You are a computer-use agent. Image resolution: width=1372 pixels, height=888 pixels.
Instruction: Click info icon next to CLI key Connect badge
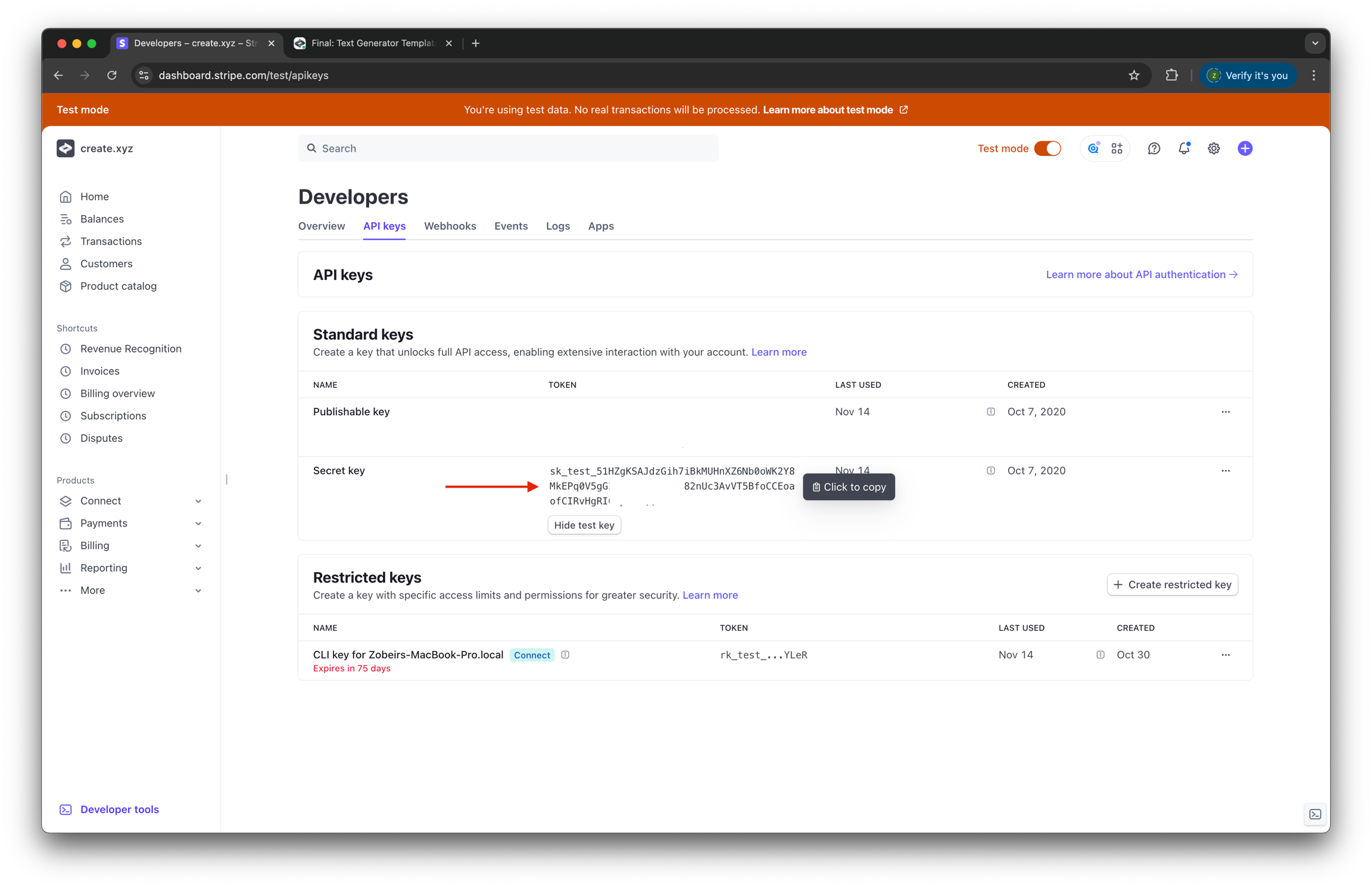click(565, 655)
